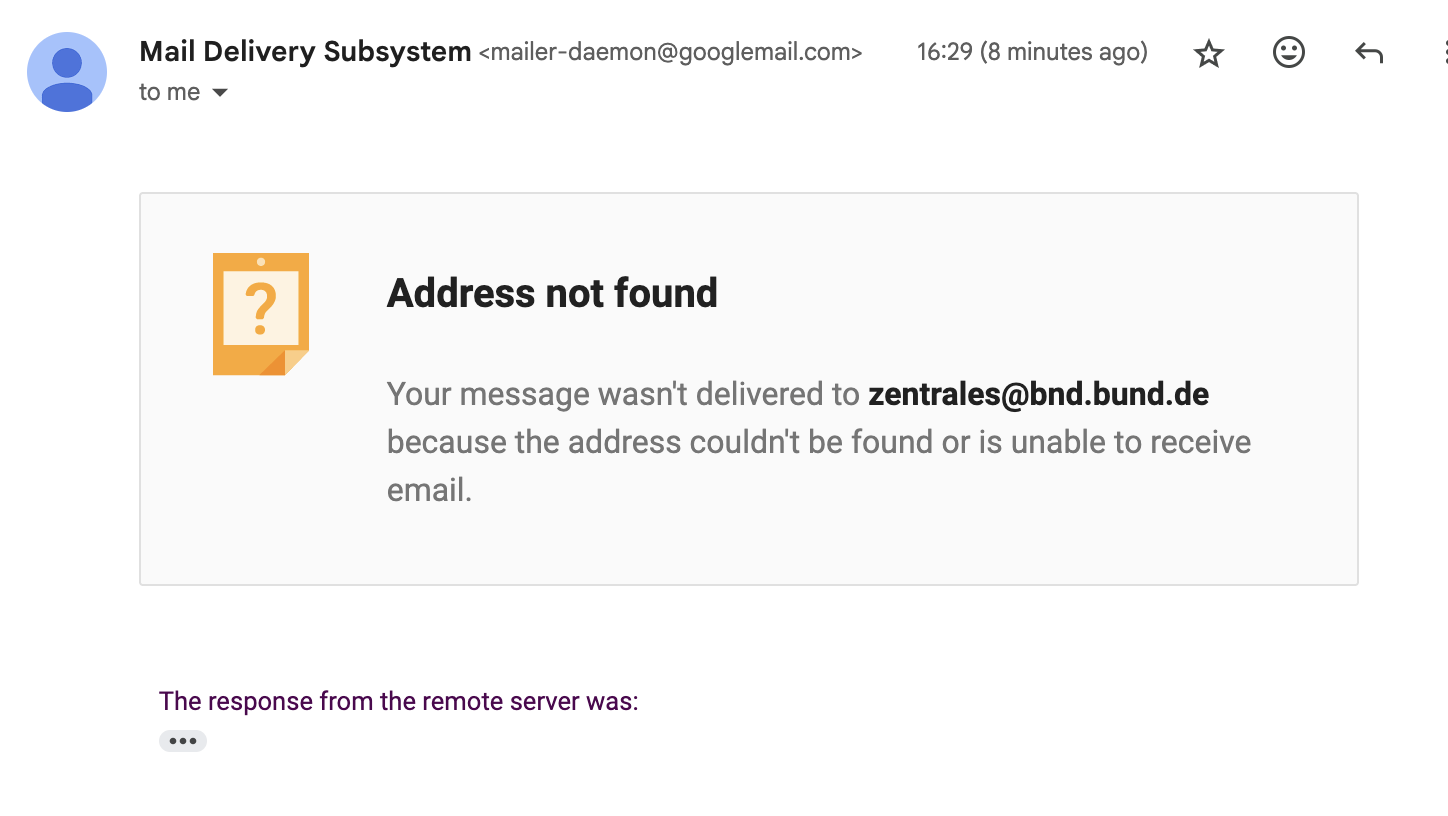Screen dimensions: 1448x816
Task: Show trimmed content via the ellipsis button
Action: coord(183,741)
